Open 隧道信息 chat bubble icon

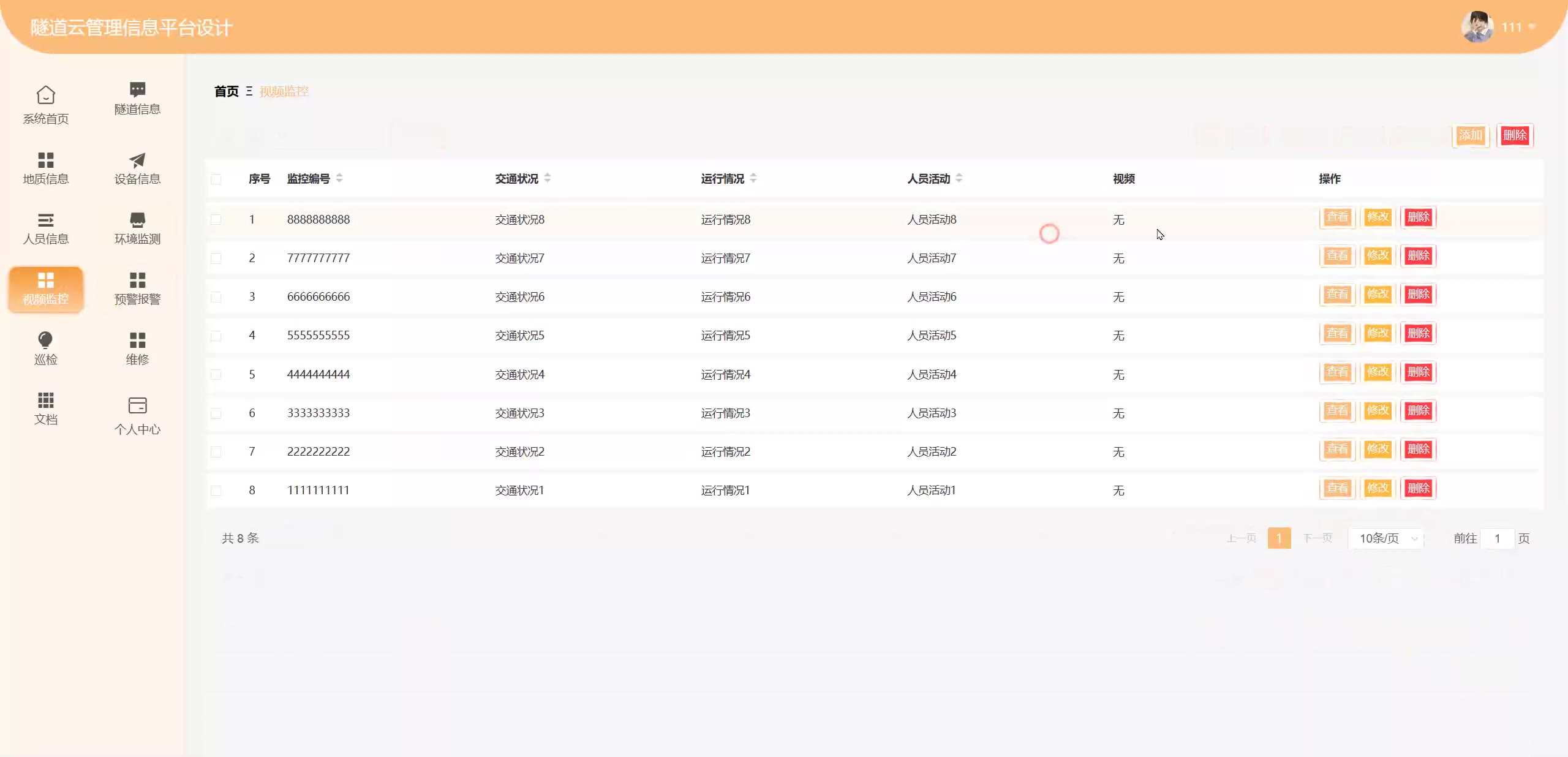[x=137, y=90]
